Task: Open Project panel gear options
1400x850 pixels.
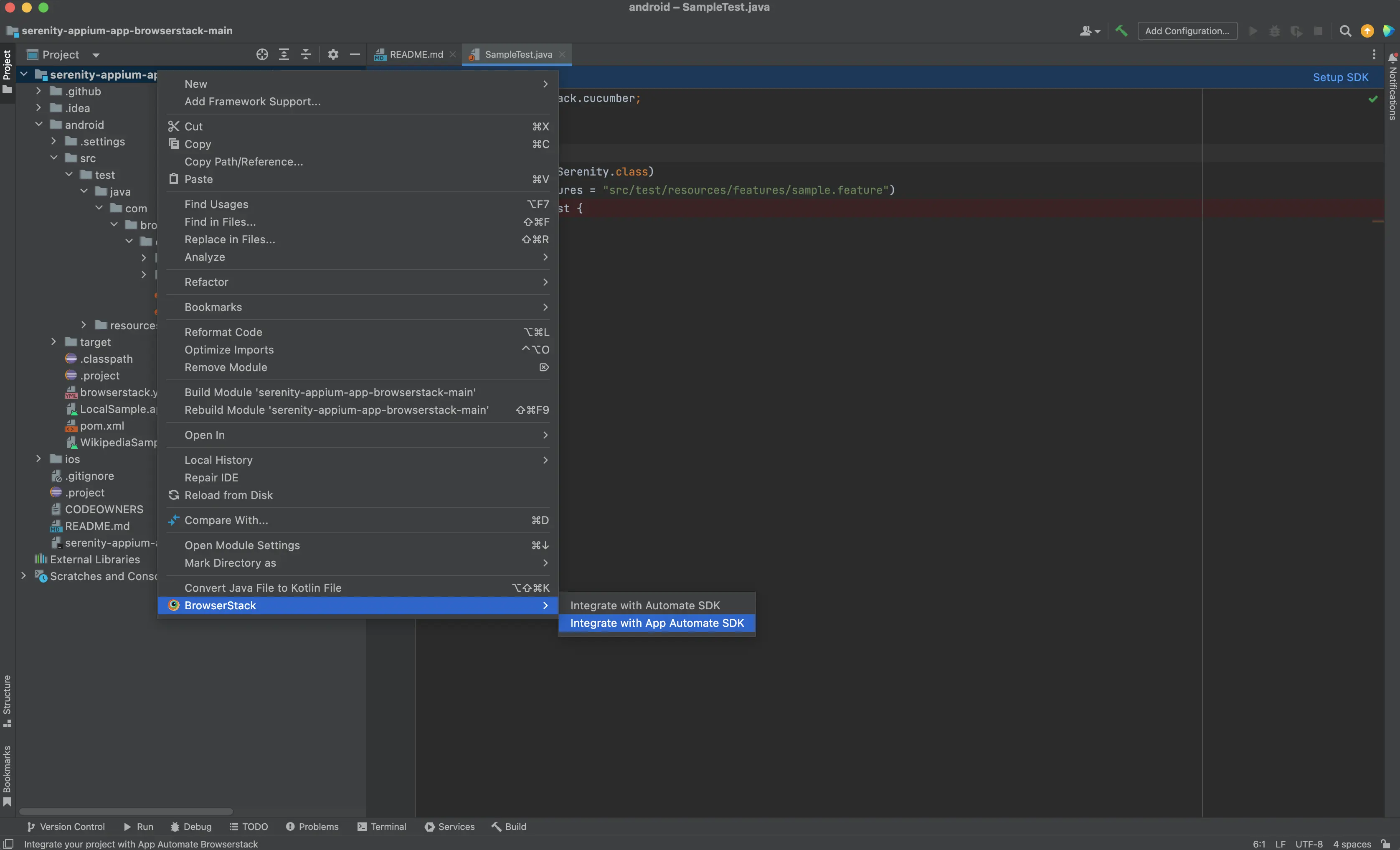Action: [333, 55]
